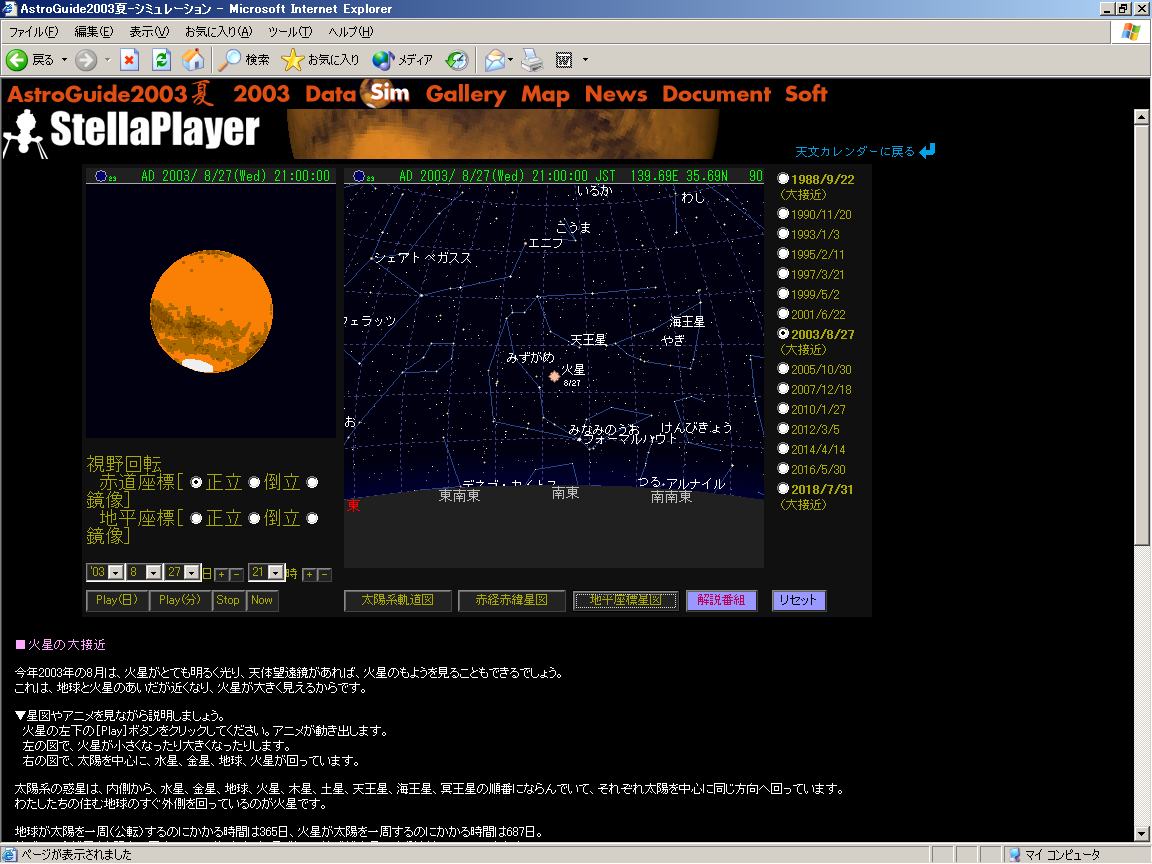
Task: Open the Gallery tab in site navigation
Action: click(x=465, y=95)
